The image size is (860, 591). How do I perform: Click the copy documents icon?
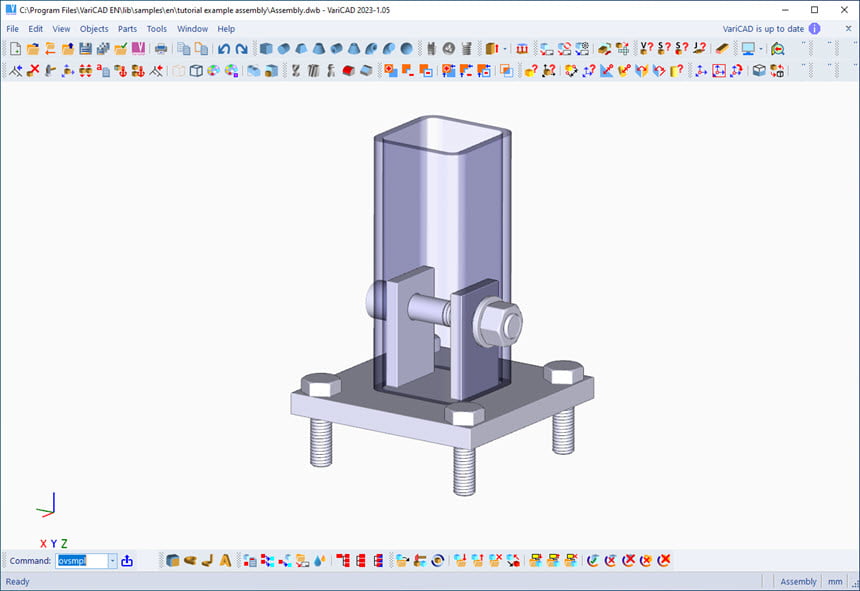(x=184, y=49)
